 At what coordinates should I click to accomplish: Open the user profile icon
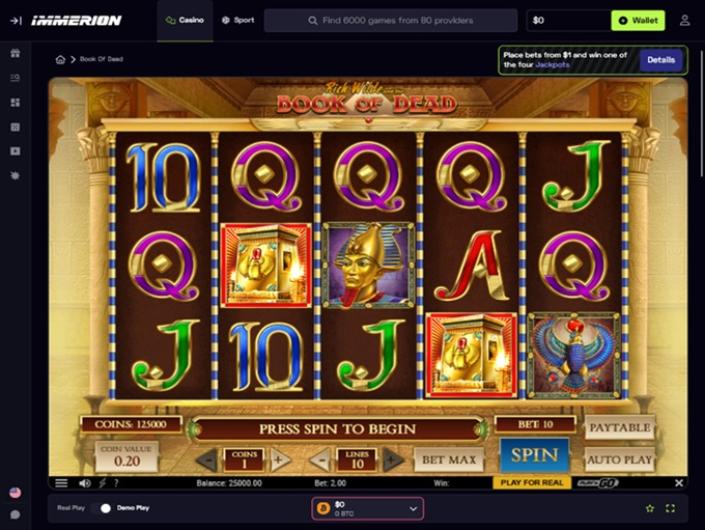pos(684,20)
